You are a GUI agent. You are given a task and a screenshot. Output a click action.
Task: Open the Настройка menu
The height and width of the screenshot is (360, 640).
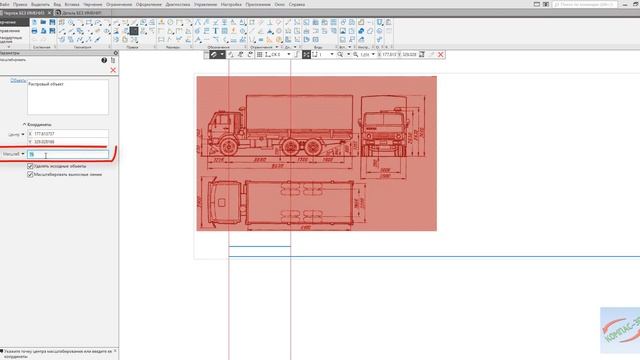pos(231,4)
